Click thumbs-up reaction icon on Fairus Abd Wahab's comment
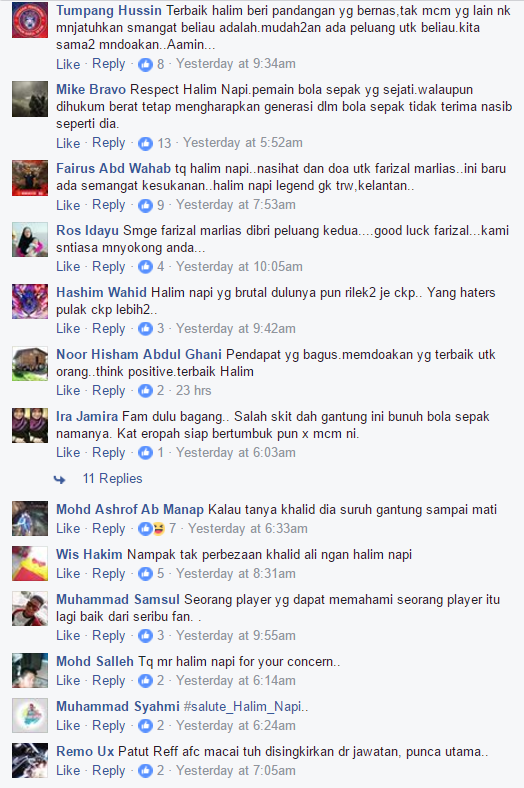Viewport: 524px width, 788px height. (145, 205)
